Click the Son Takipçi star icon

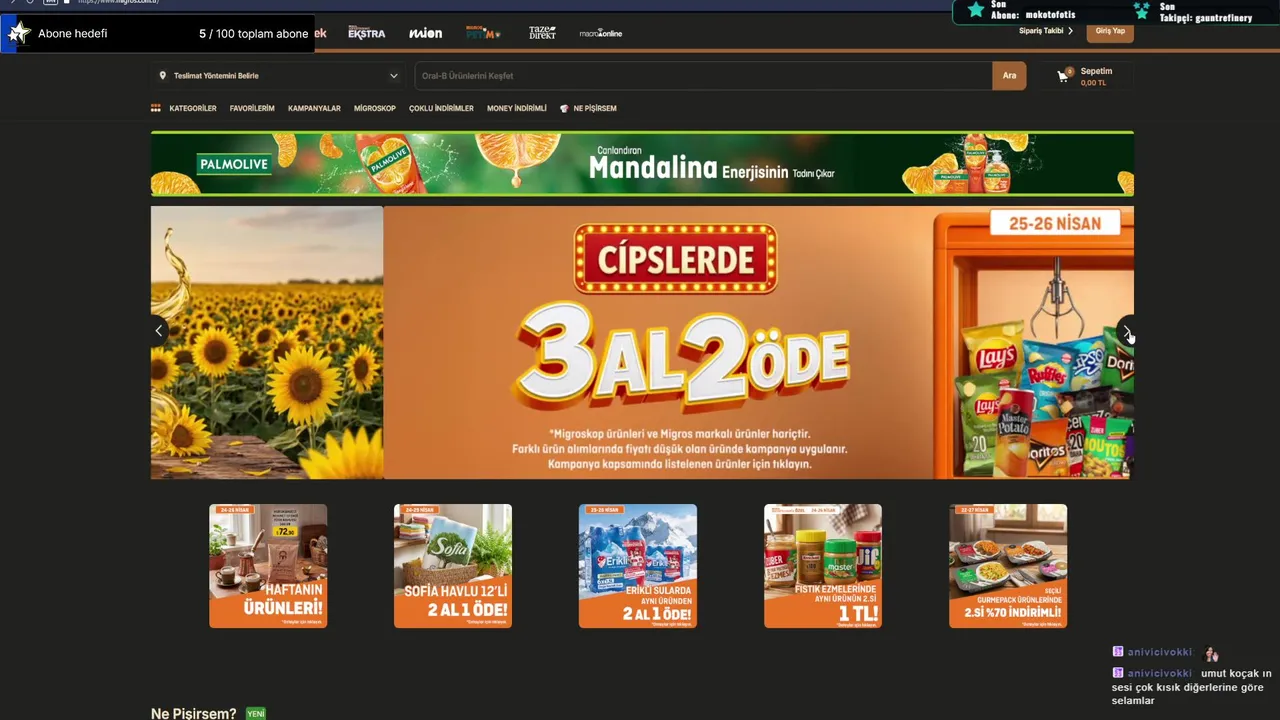click(x=1142, y=11)
